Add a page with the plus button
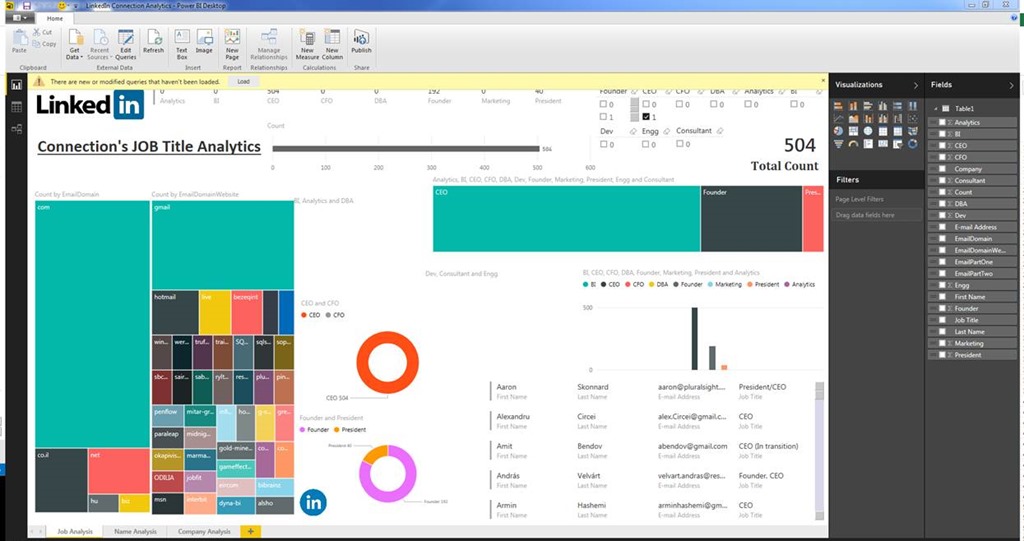Viewport: 1024px width, 541px height. click(x=250, y=532)
